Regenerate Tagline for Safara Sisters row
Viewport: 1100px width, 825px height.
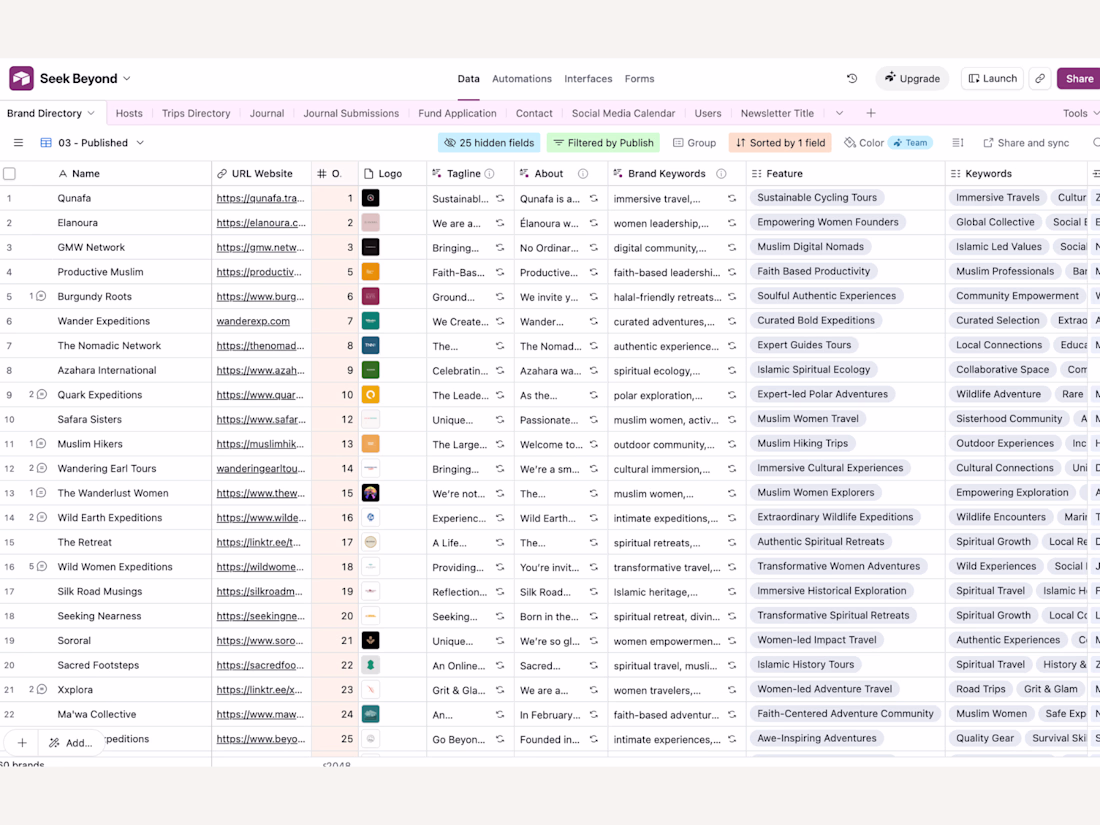[500, 420]
